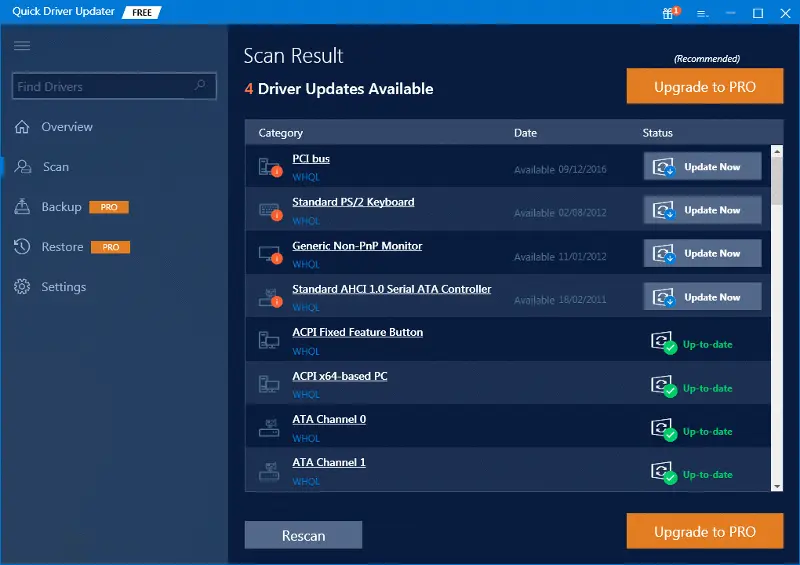Click the Up-to-date text for ATA Channel 0
This screenshot has width=800, height=565.
pos(707,431)
